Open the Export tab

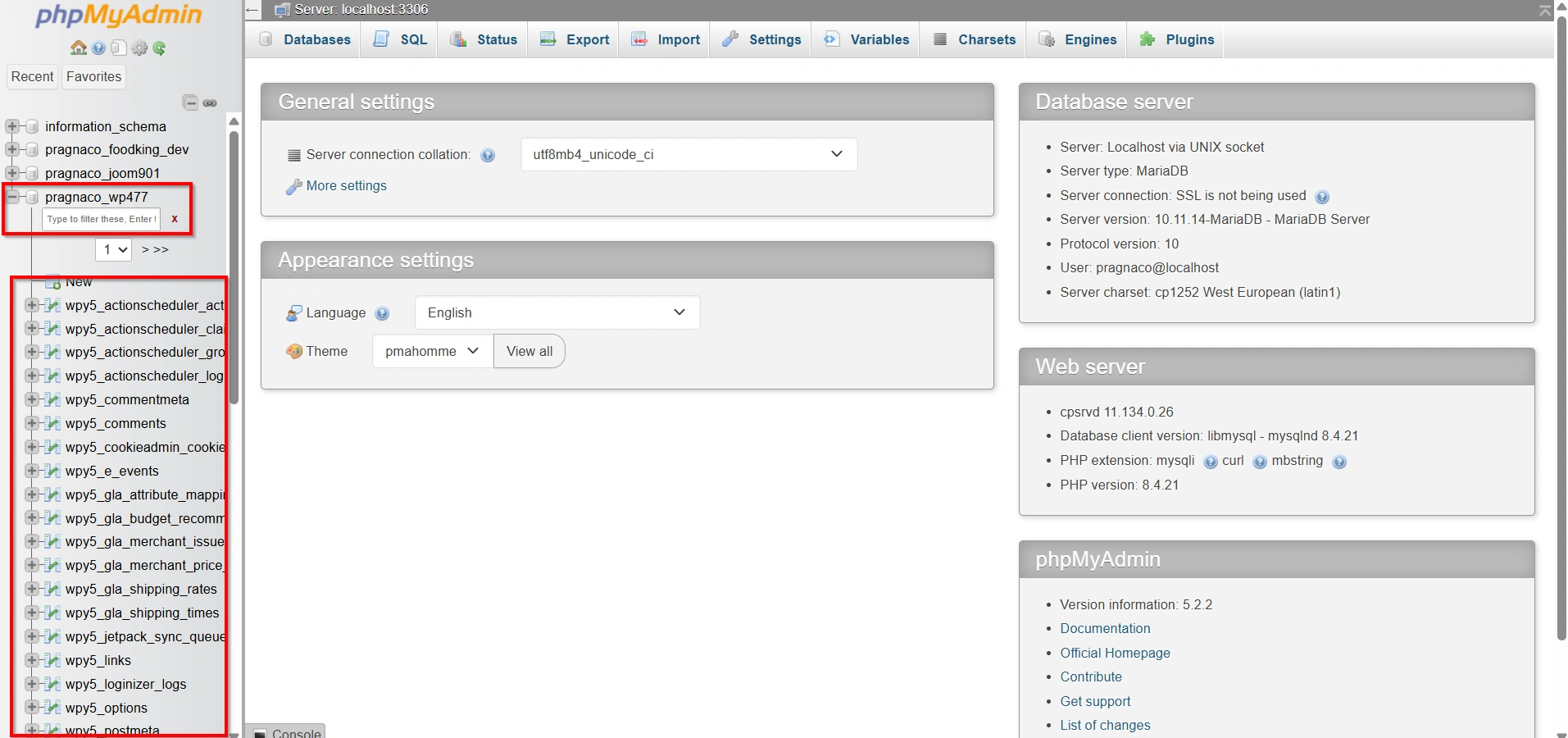(574, 39)
